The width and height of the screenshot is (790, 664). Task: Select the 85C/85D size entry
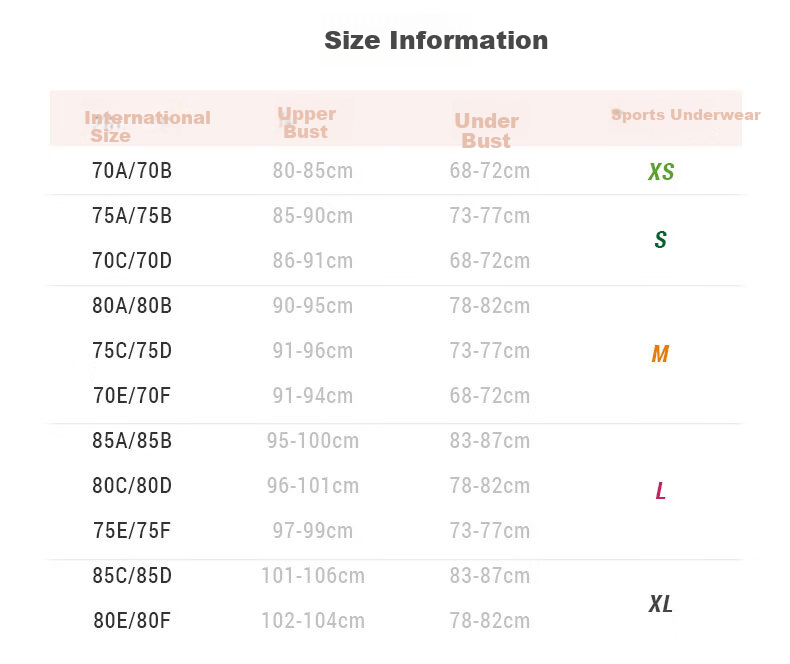click(x=132, y=575)
